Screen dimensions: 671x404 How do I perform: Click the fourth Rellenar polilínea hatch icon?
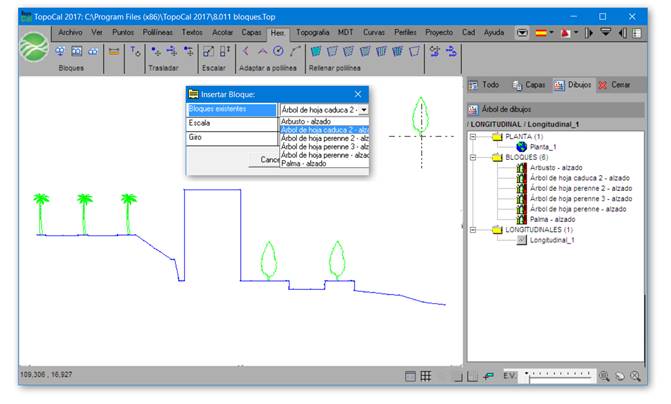(x=365, y=51)
